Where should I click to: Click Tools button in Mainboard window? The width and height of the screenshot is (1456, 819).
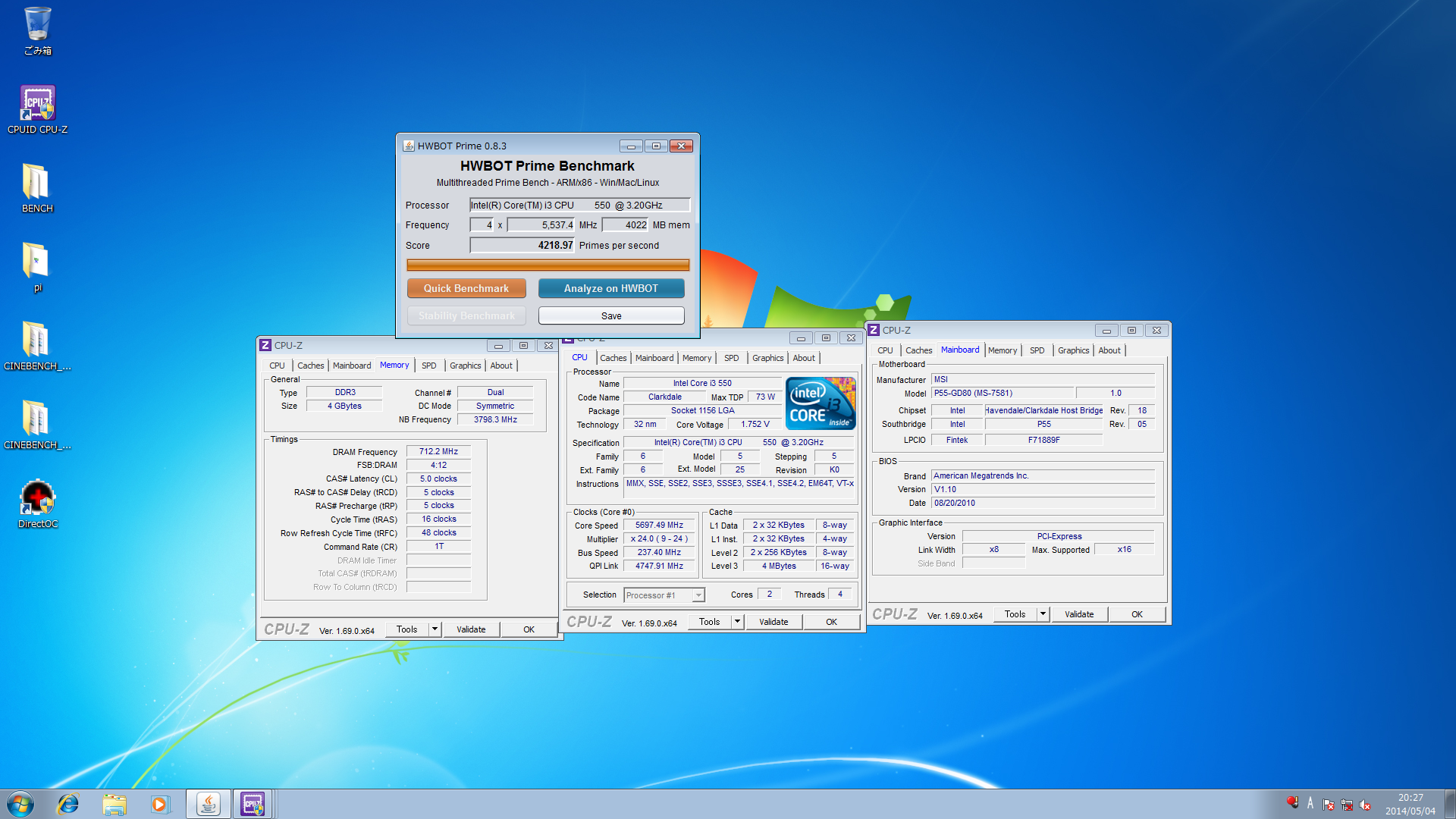(1015, 614)
